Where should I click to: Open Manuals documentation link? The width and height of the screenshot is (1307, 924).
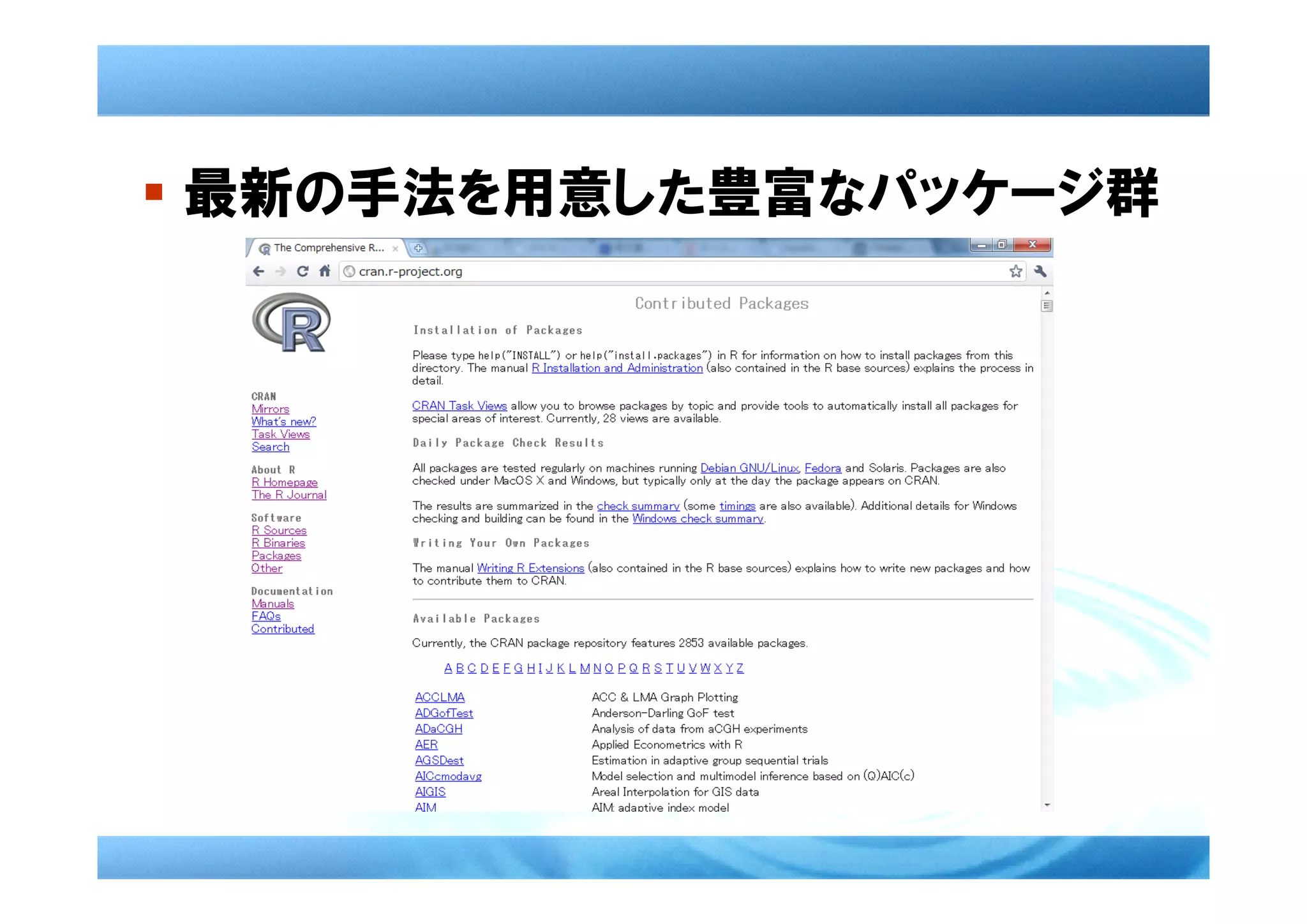click(273, 604)
